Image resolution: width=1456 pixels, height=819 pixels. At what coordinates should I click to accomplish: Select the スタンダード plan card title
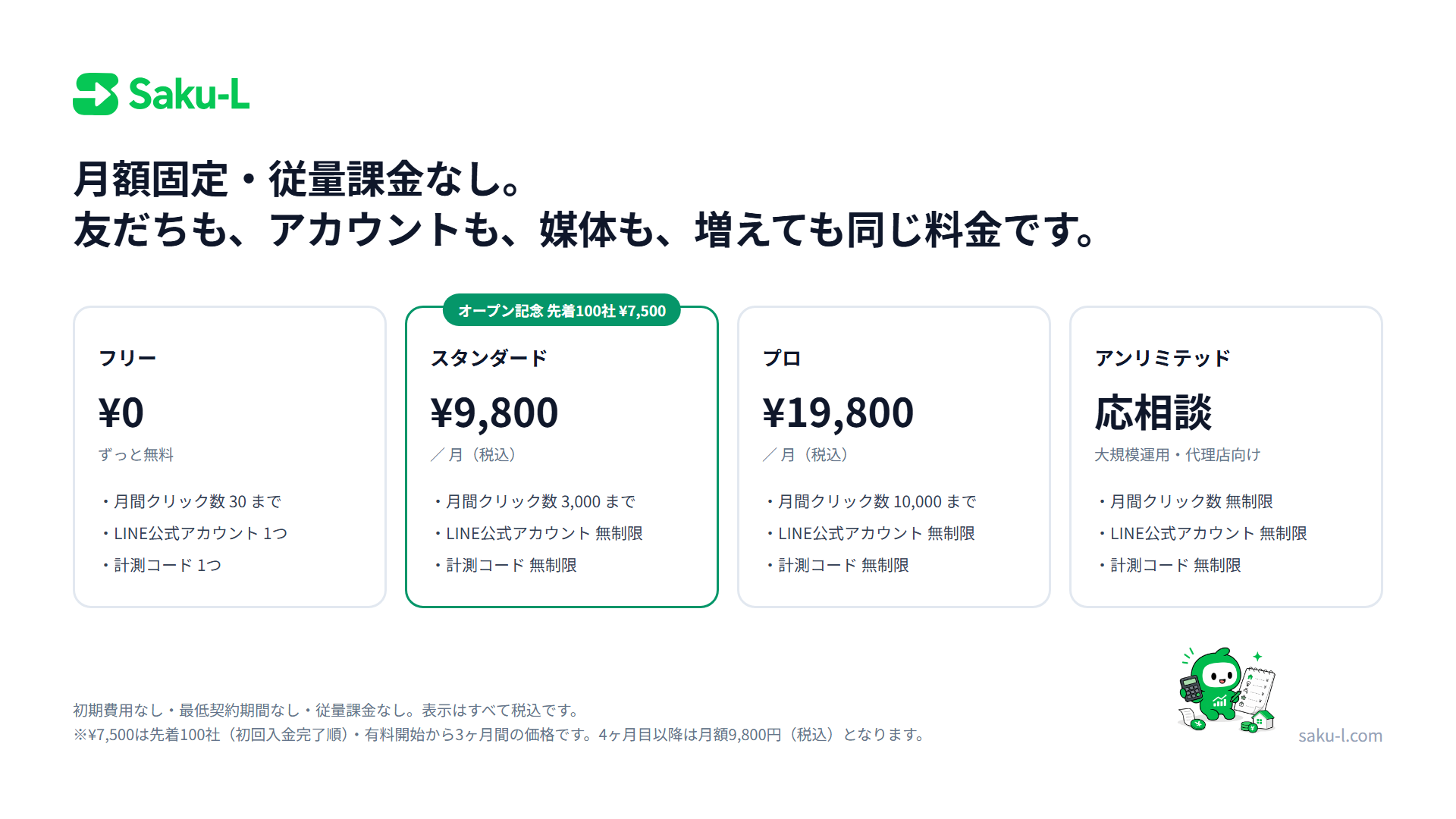489,358
